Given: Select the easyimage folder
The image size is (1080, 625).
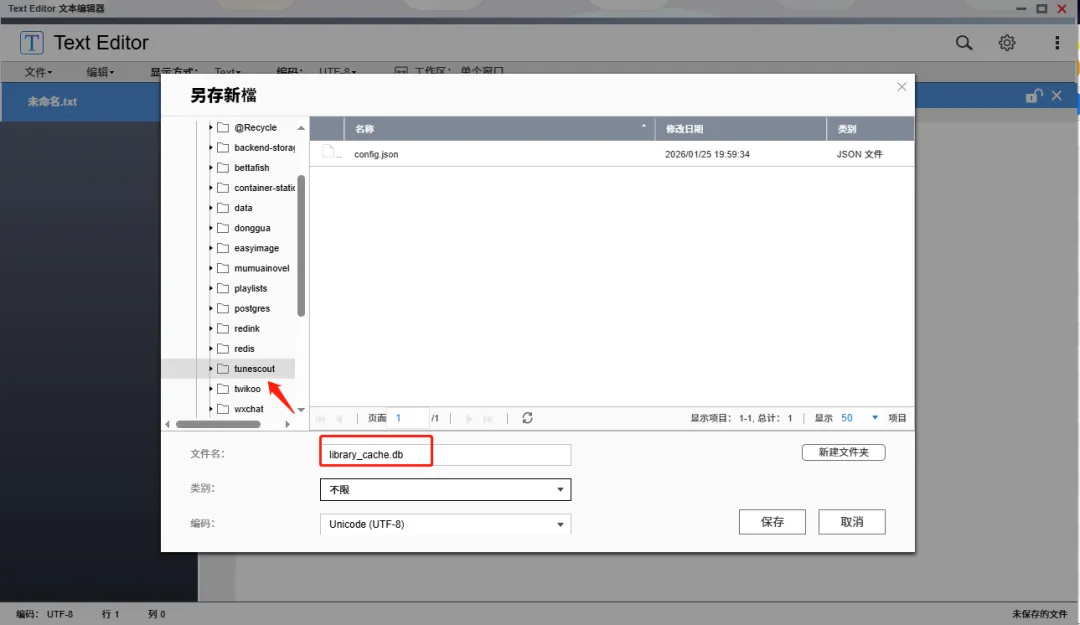Looking at the screenshot, I should (256, 248).
